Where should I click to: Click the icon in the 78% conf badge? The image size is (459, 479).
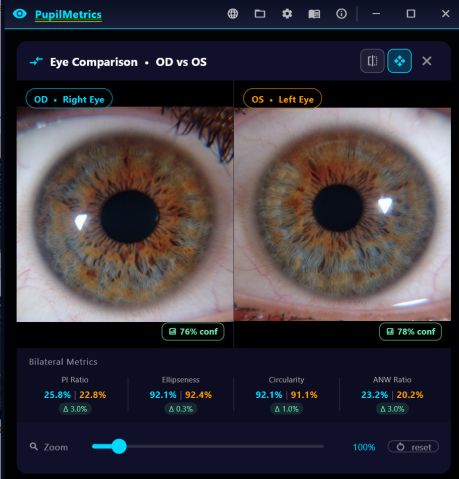(x=390, y=332)
